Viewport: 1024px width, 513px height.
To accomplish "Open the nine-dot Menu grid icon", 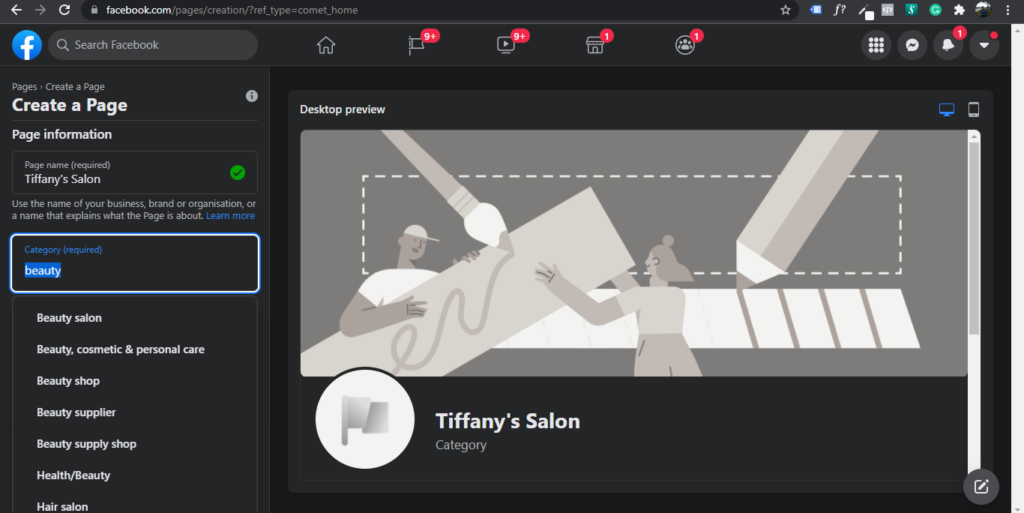I will point(876,45).
